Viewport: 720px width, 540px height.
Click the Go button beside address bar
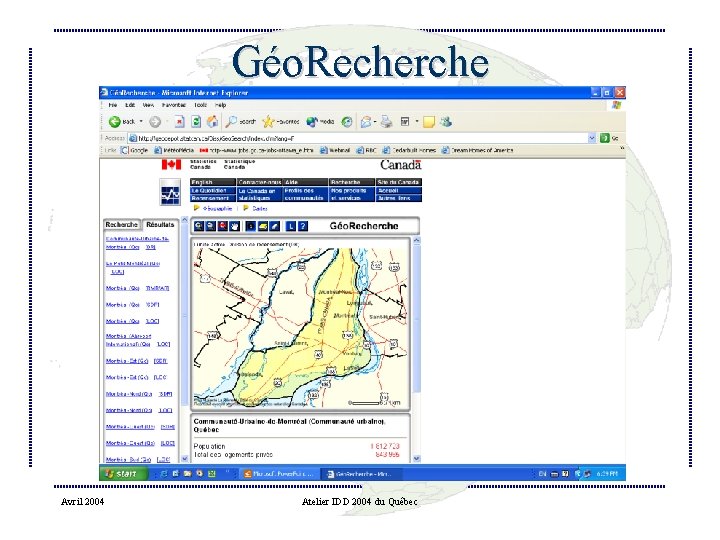click(609, 138)
